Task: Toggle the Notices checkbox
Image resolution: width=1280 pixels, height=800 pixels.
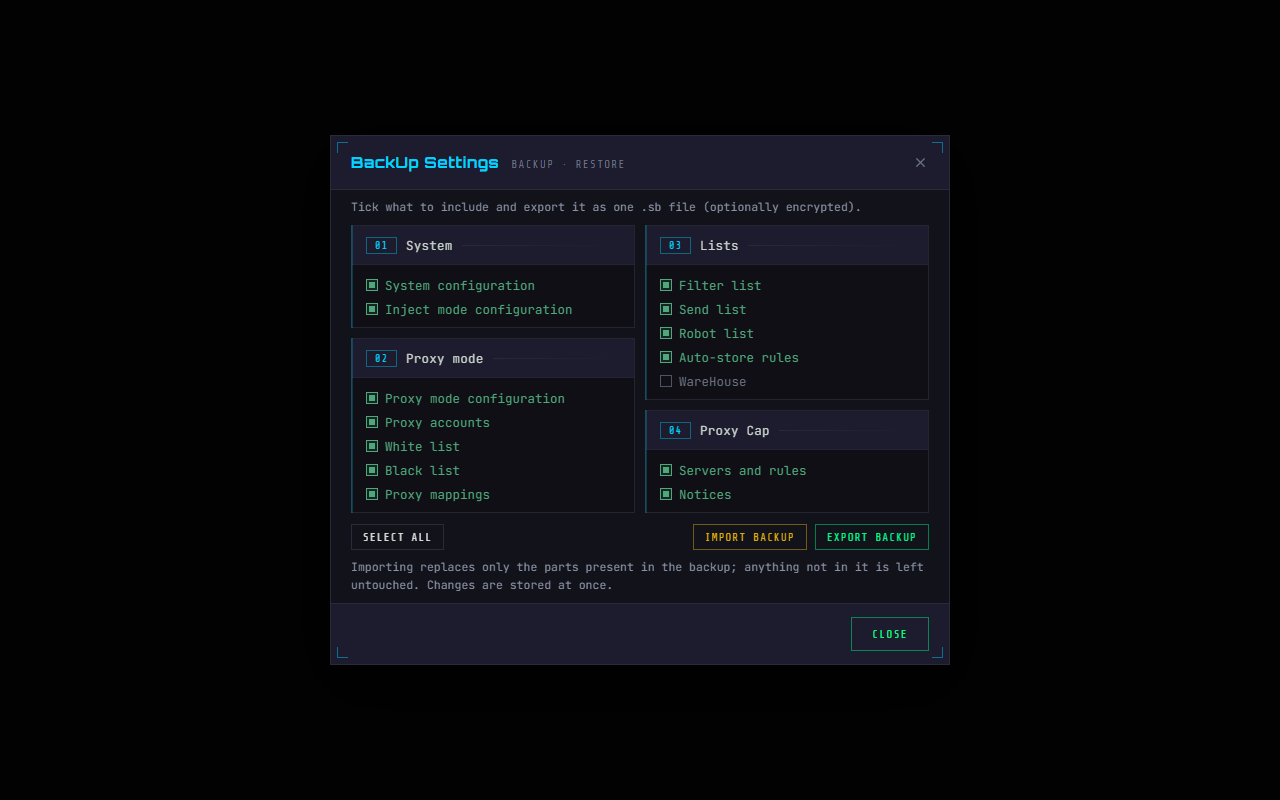Action: tap(666, 494)
